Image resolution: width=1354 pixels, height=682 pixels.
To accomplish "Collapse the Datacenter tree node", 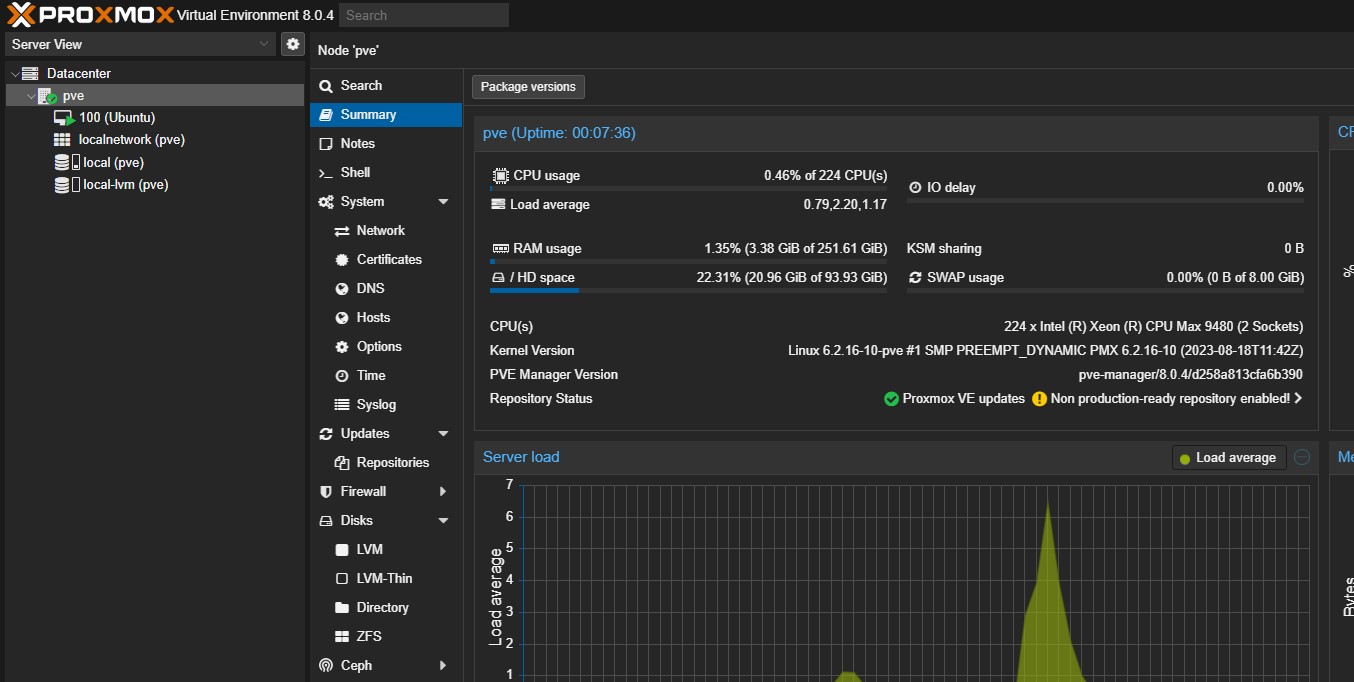I will tap(15, 74).
